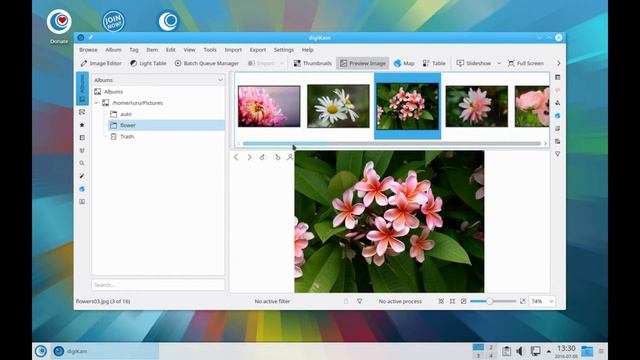This screenshot has height=360, width=640.
Task: Go forward to the next image in preview
Action: [249, 157]
